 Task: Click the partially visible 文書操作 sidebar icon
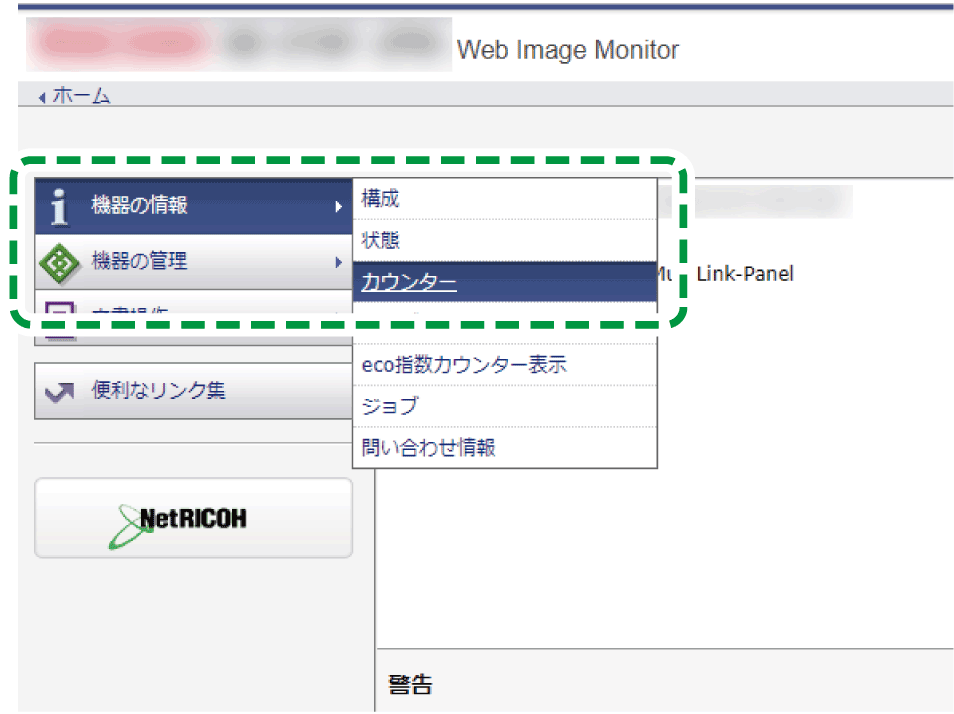click(x=57, y=310)
